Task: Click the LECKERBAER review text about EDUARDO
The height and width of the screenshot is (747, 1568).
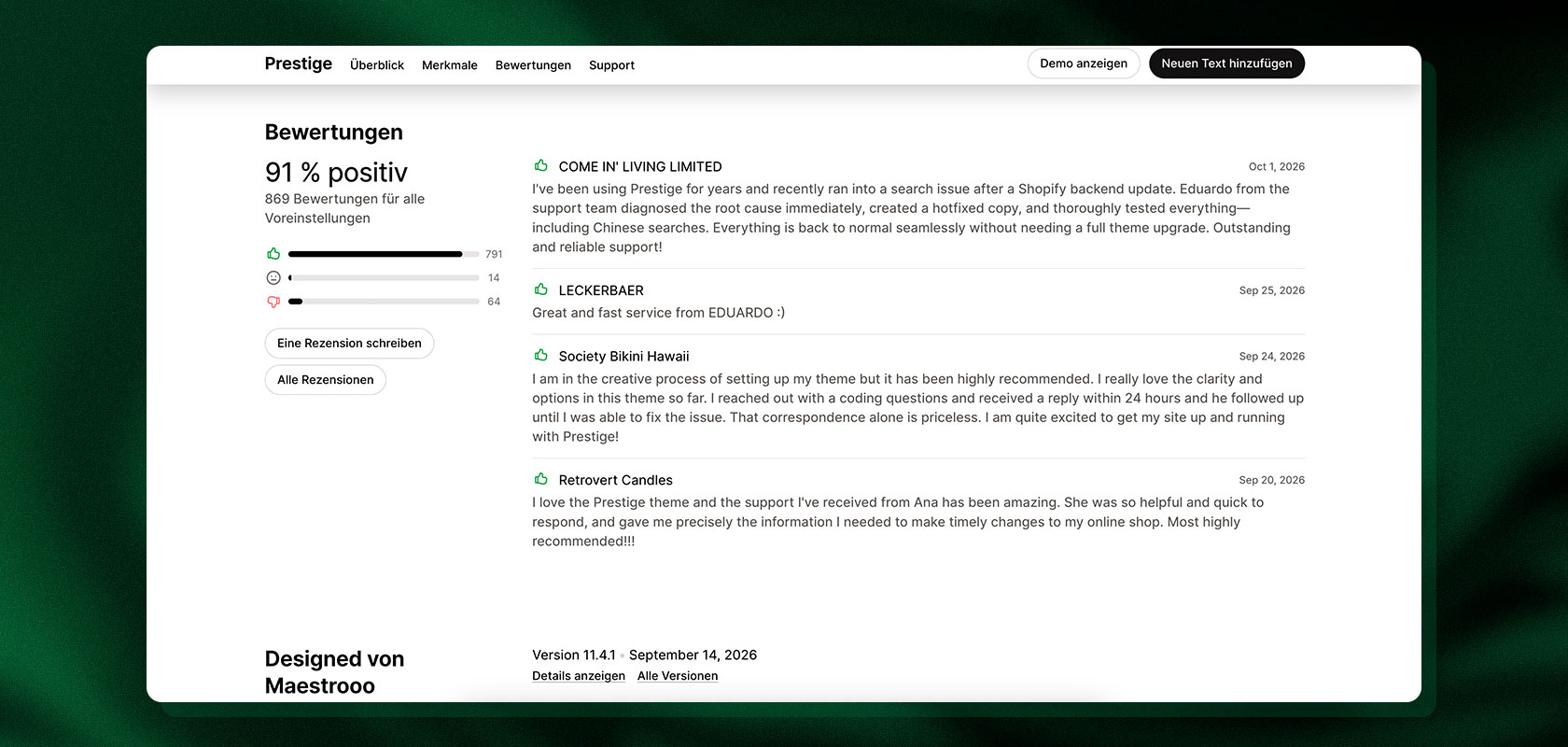Action: 659,313
